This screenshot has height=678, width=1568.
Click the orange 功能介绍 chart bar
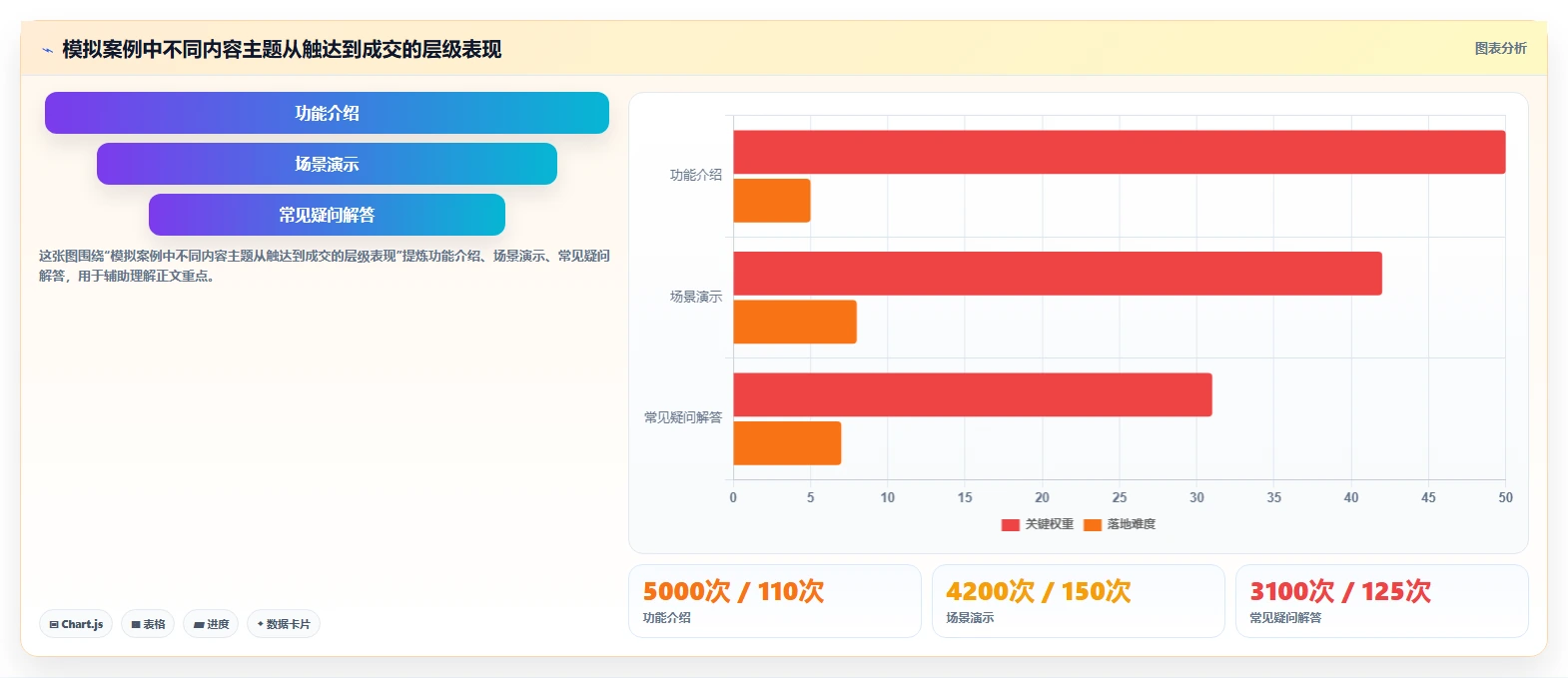772,201
